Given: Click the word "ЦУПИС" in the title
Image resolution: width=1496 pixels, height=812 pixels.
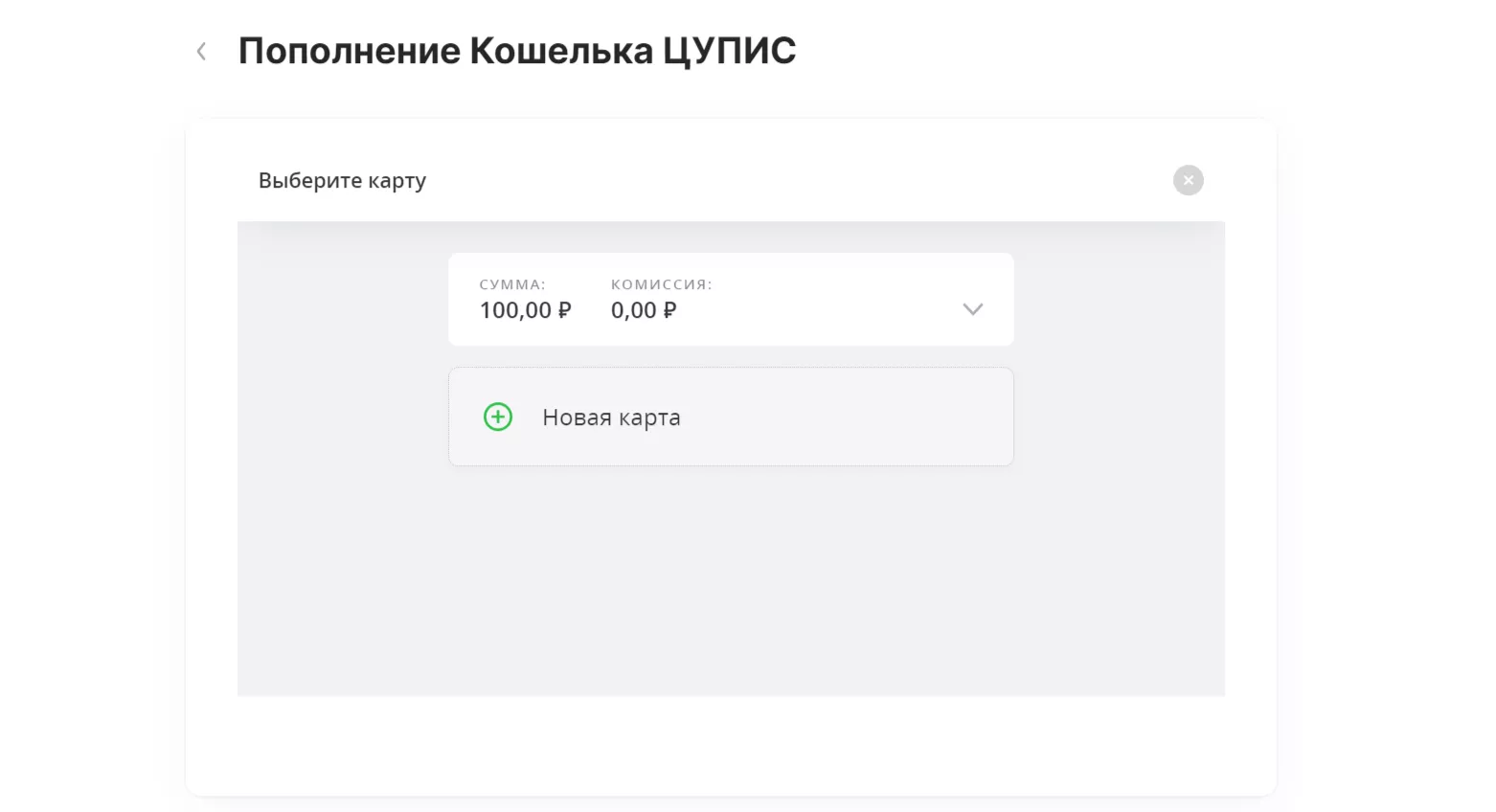Looking at the screenshot, I should click(x=729, y=51).
